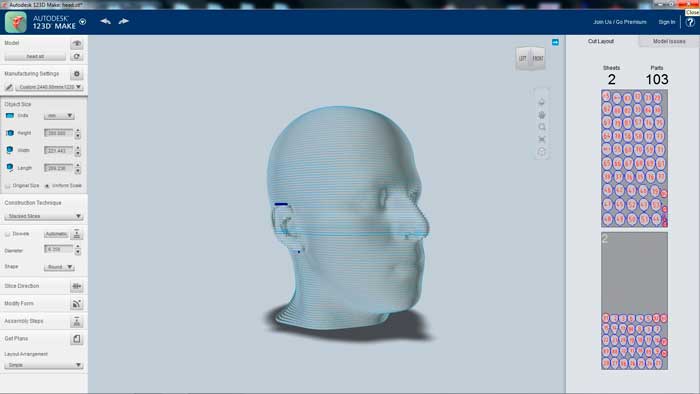Click the 123D Make application logo
700x394 pixels.
tap(16, 22)
